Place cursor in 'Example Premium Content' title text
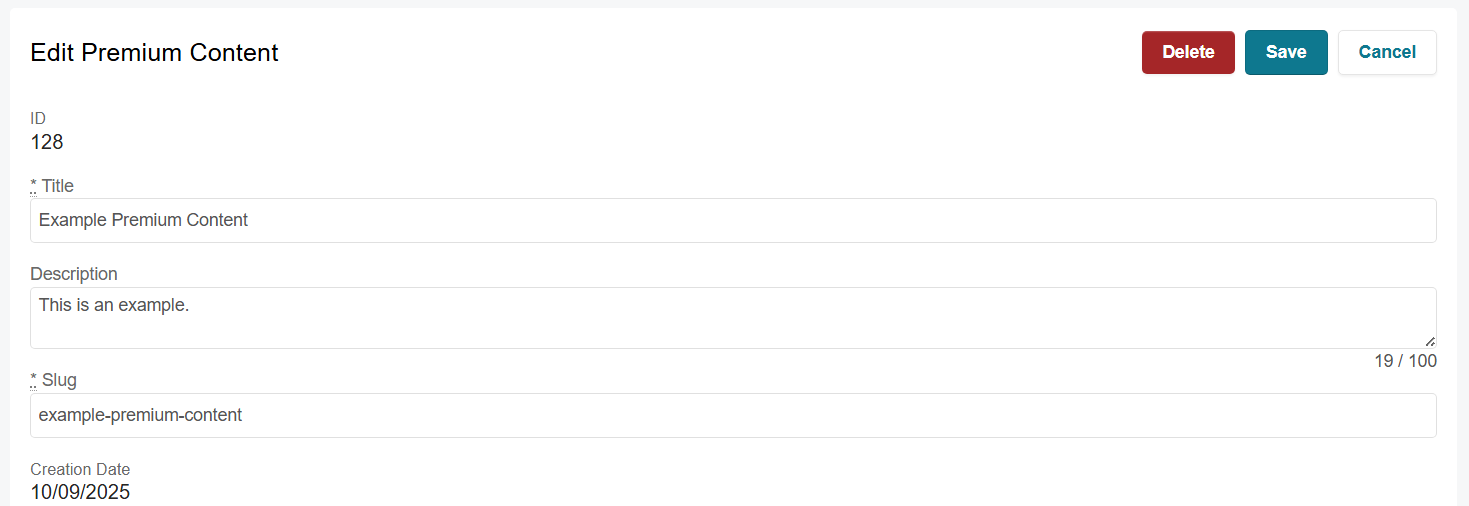This screenshot has width=1469, height=506. click(x=143, y=220)
